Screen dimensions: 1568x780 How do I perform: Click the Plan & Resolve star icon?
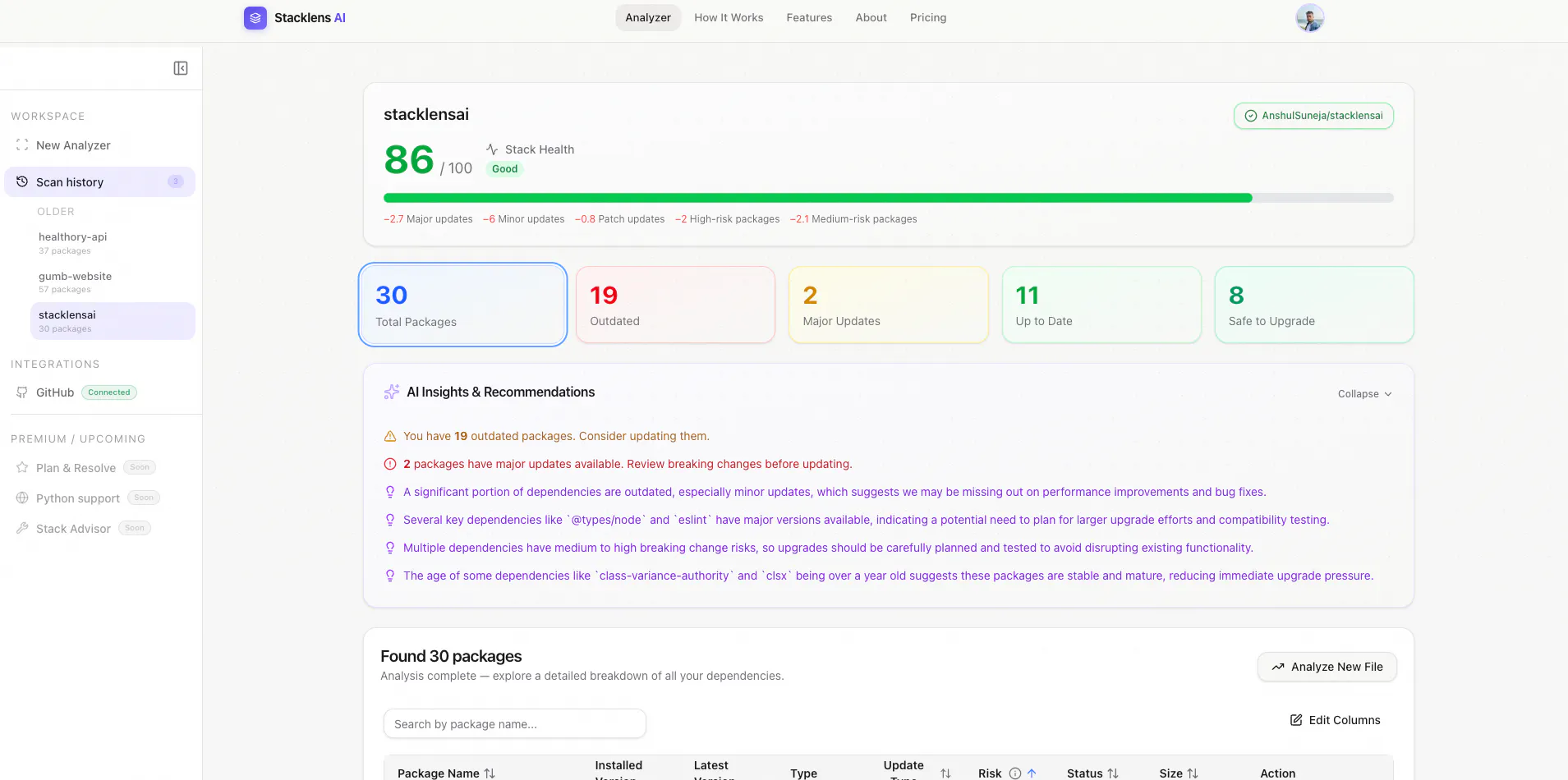point(22,468)
